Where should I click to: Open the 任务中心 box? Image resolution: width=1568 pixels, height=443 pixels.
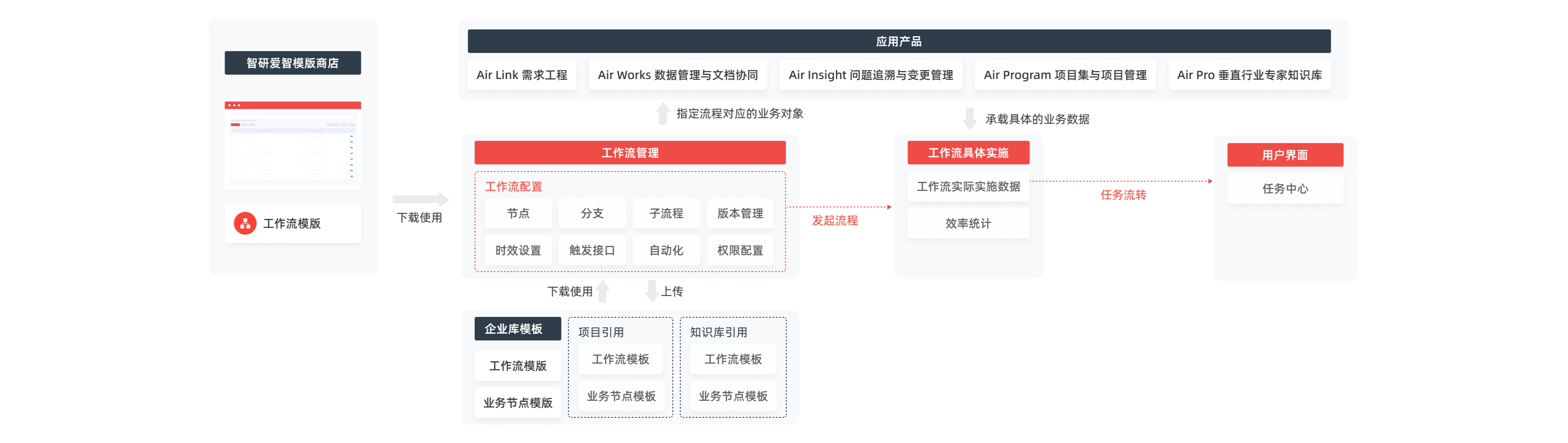[x=1285, y=189]
